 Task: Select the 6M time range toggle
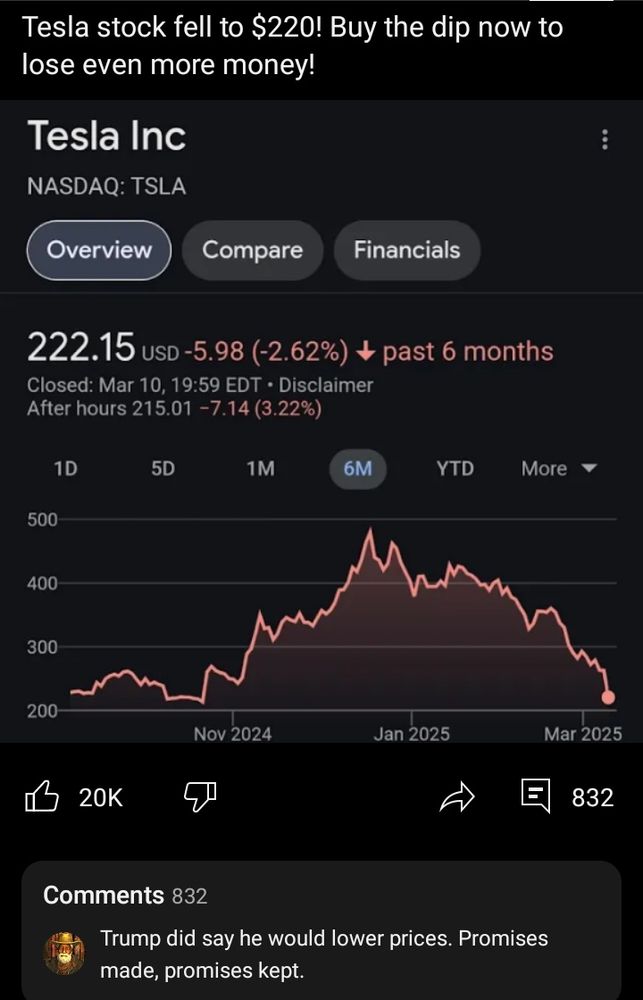click(x=357, y=468)
